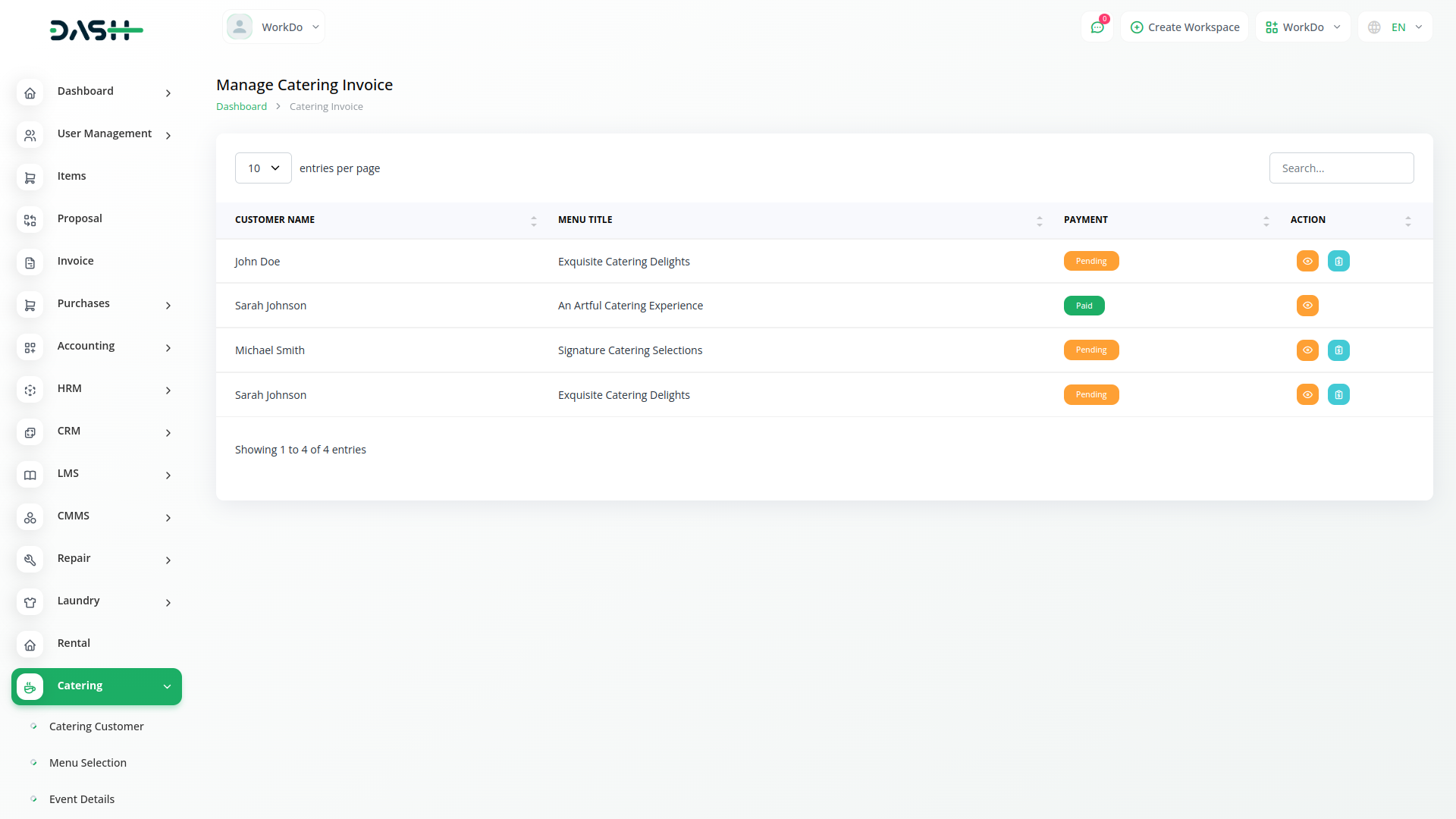
Task: Open the Catering Customer submenu item
Action: (96, 726)
